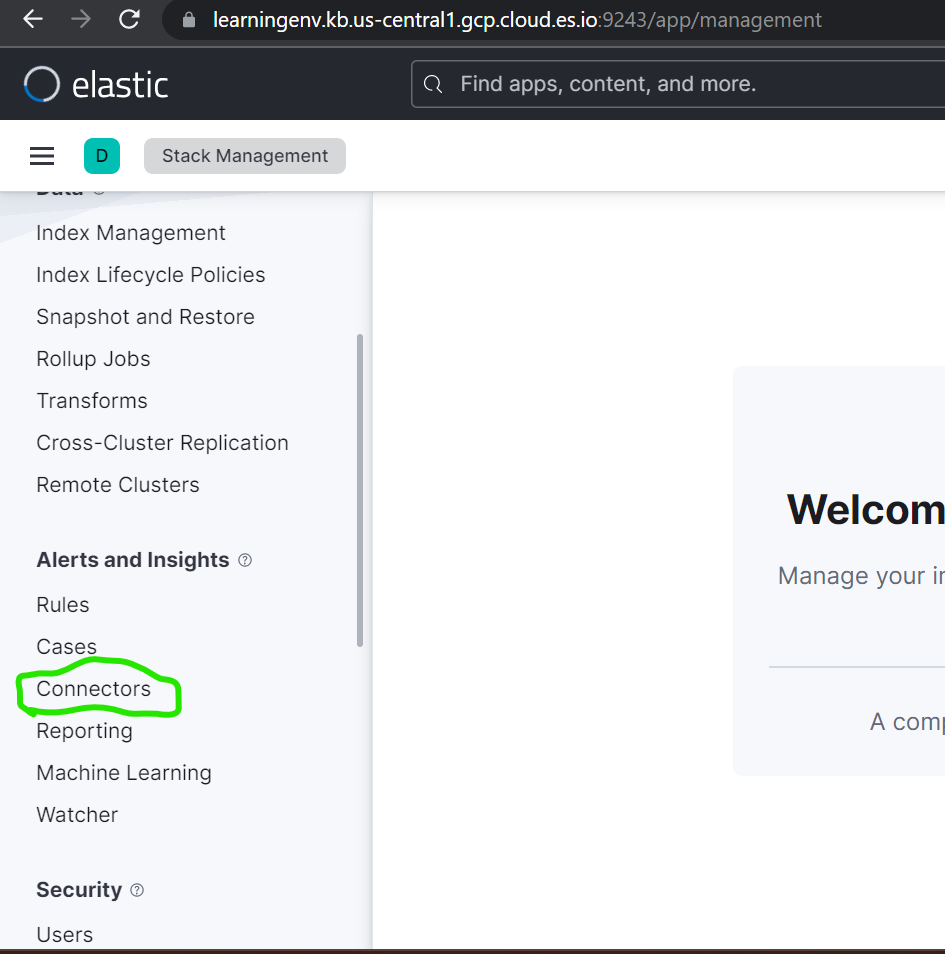Open the hamburger navigation menu
This screenshot has width=945, height=954.
pyautogui.click(x=42, y=156)
